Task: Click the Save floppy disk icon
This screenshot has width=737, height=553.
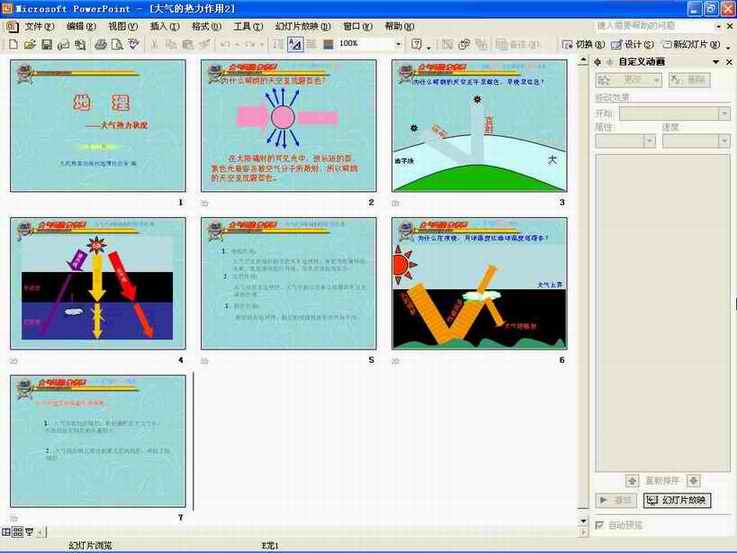Action: (x=47, y=45)
